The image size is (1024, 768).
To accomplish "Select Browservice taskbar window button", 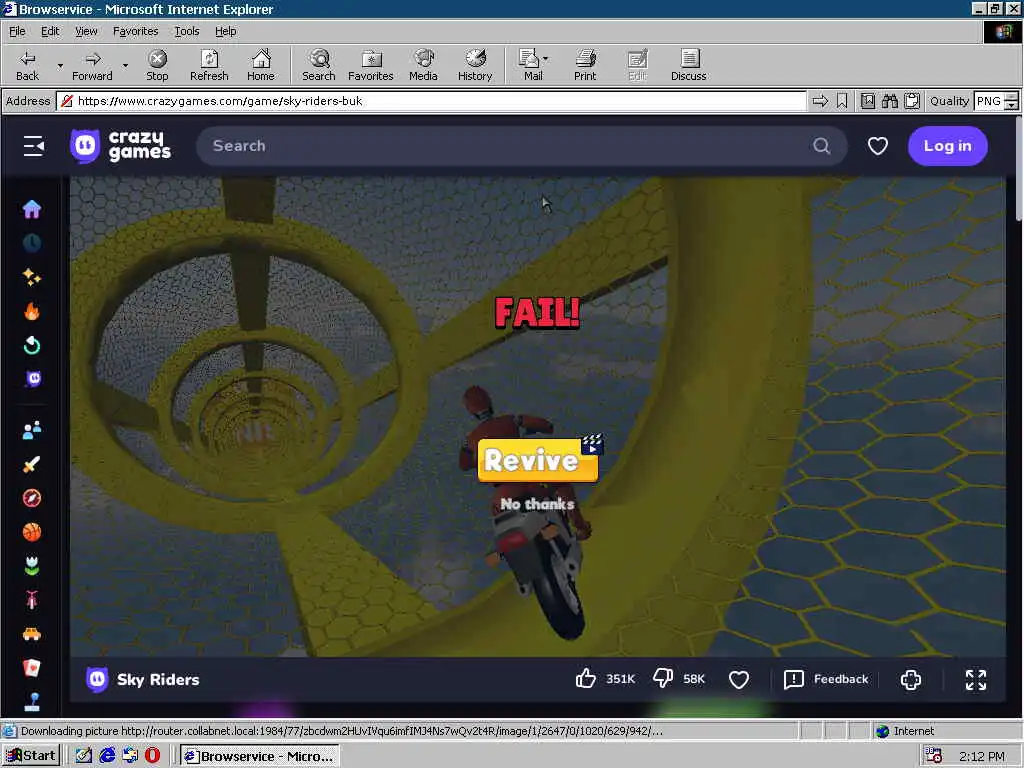I will tap(260, 756).
